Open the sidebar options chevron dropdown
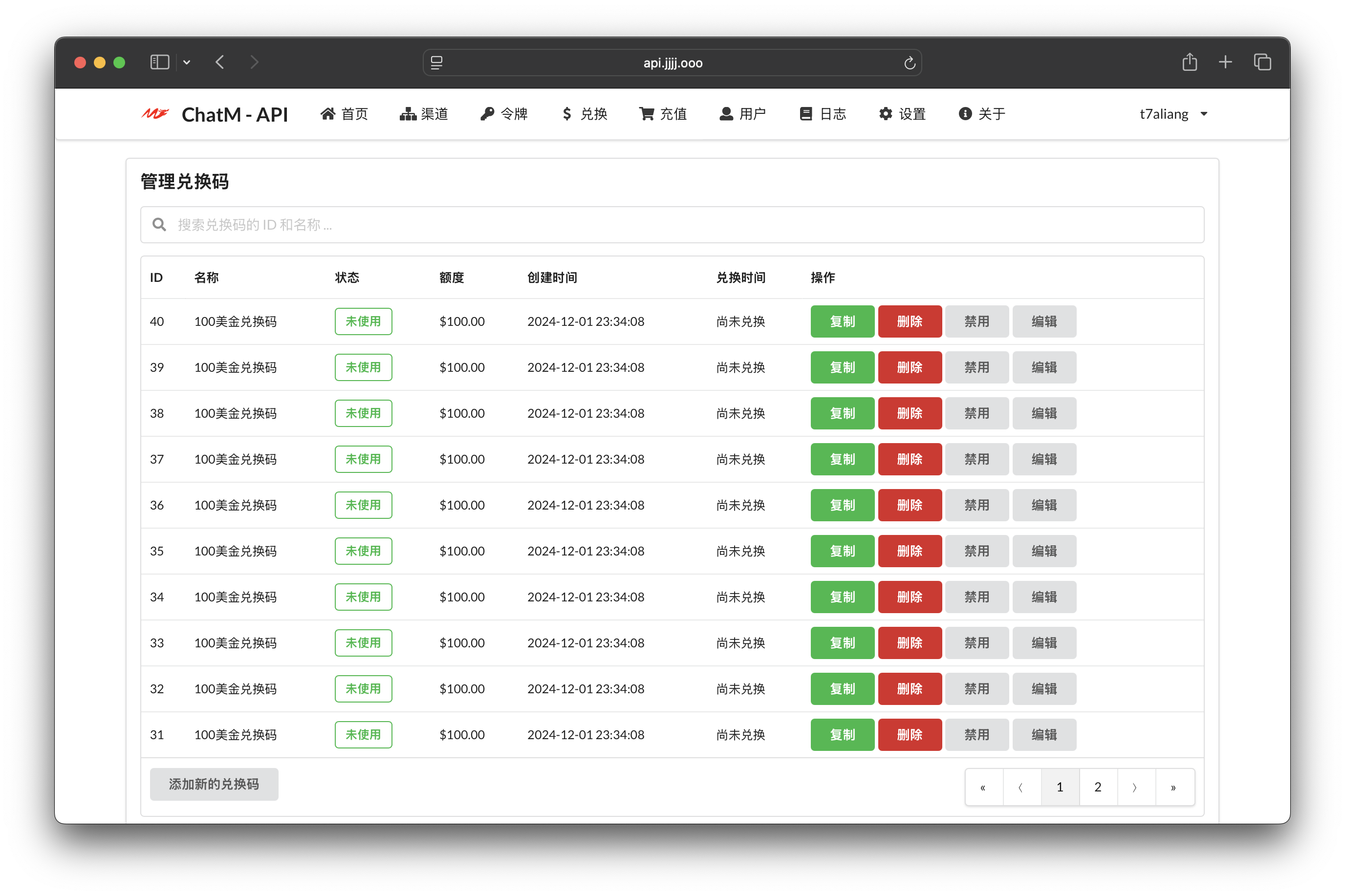The width and height of the screenshot is (1345, 896). 187,62
